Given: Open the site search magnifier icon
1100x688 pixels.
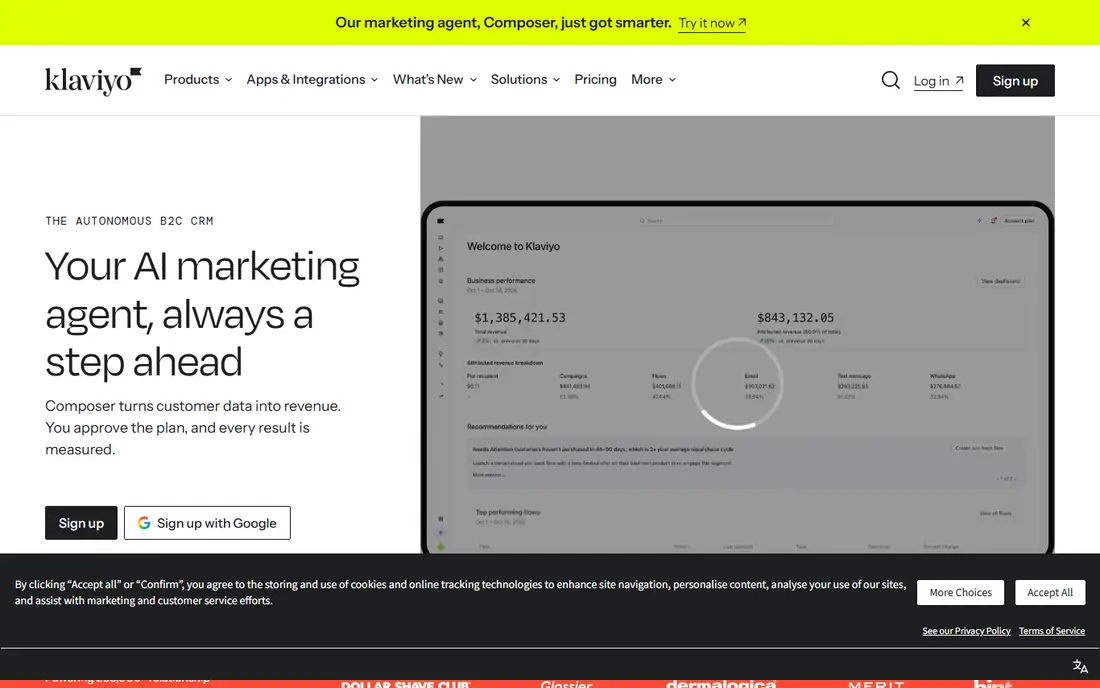Looking at the screenshot, I should (x=890, y=80).
